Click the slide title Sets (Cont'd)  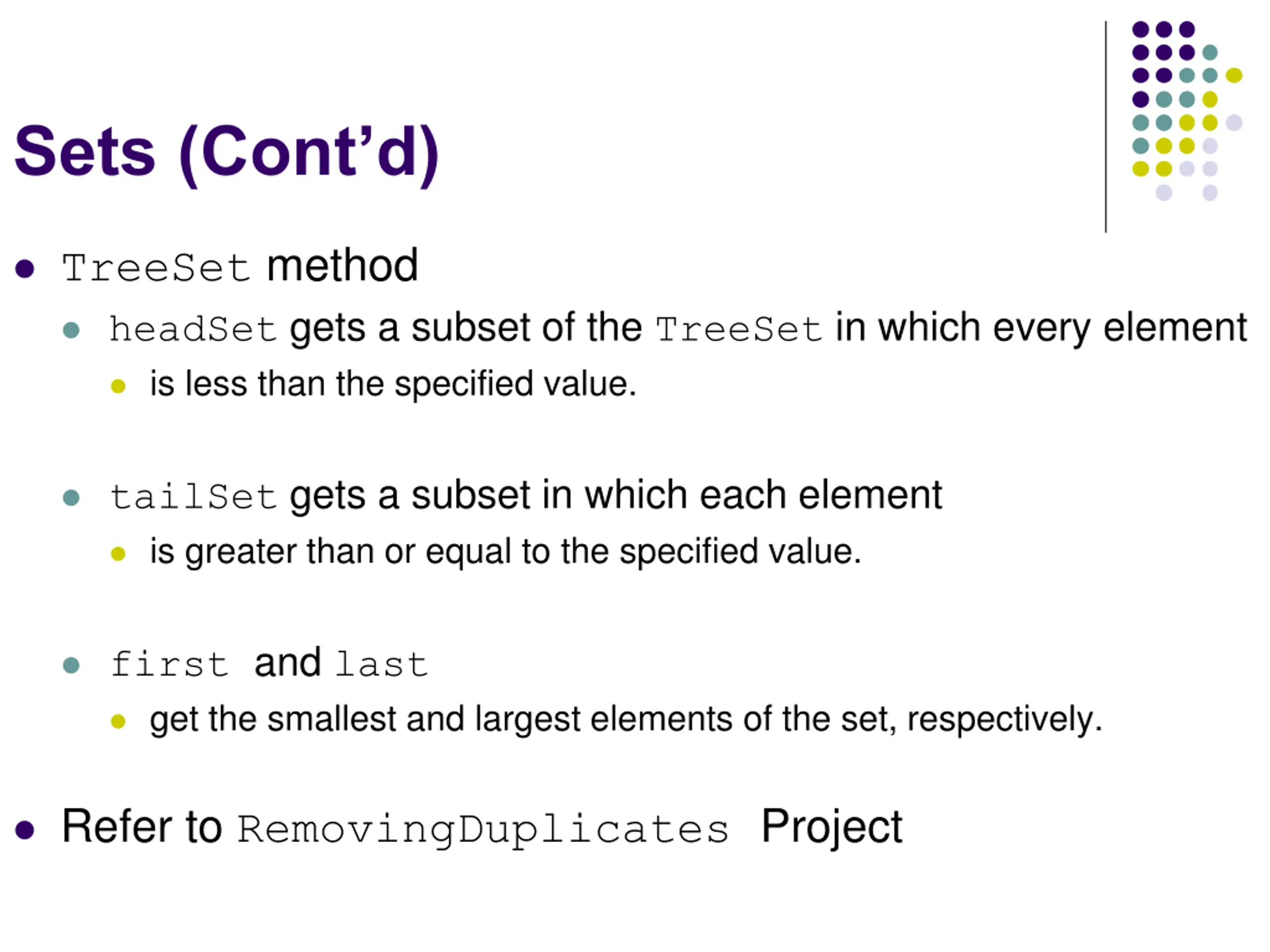click(227, 154)
